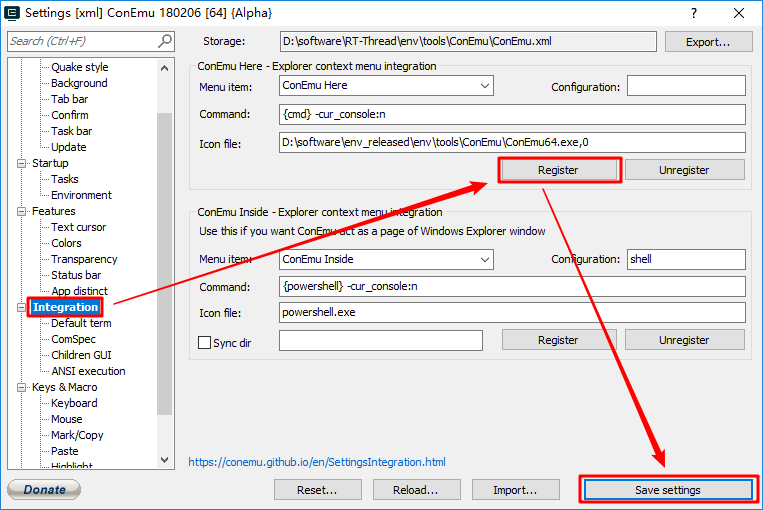This screenshot has height=510, width=763.
Task: Open the Default term settings page
Action: click(x=81, y=323)
